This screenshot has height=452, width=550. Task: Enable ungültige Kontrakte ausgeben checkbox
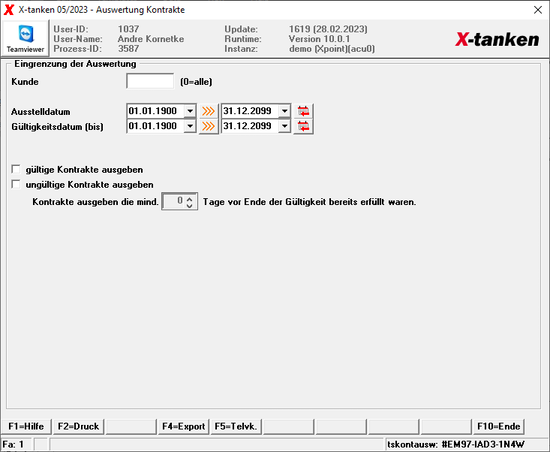click(x=16, y=184)
